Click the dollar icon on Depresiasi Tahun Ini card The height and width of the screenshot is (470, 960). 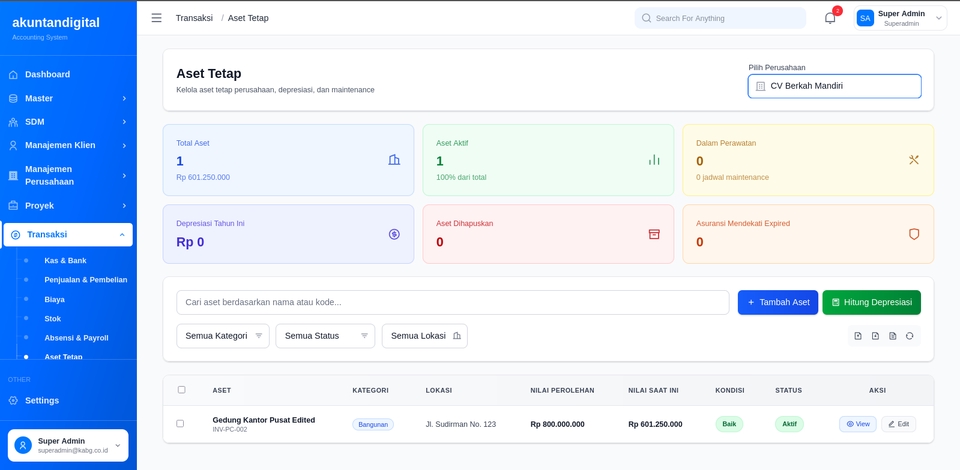(x=394, y=234)
